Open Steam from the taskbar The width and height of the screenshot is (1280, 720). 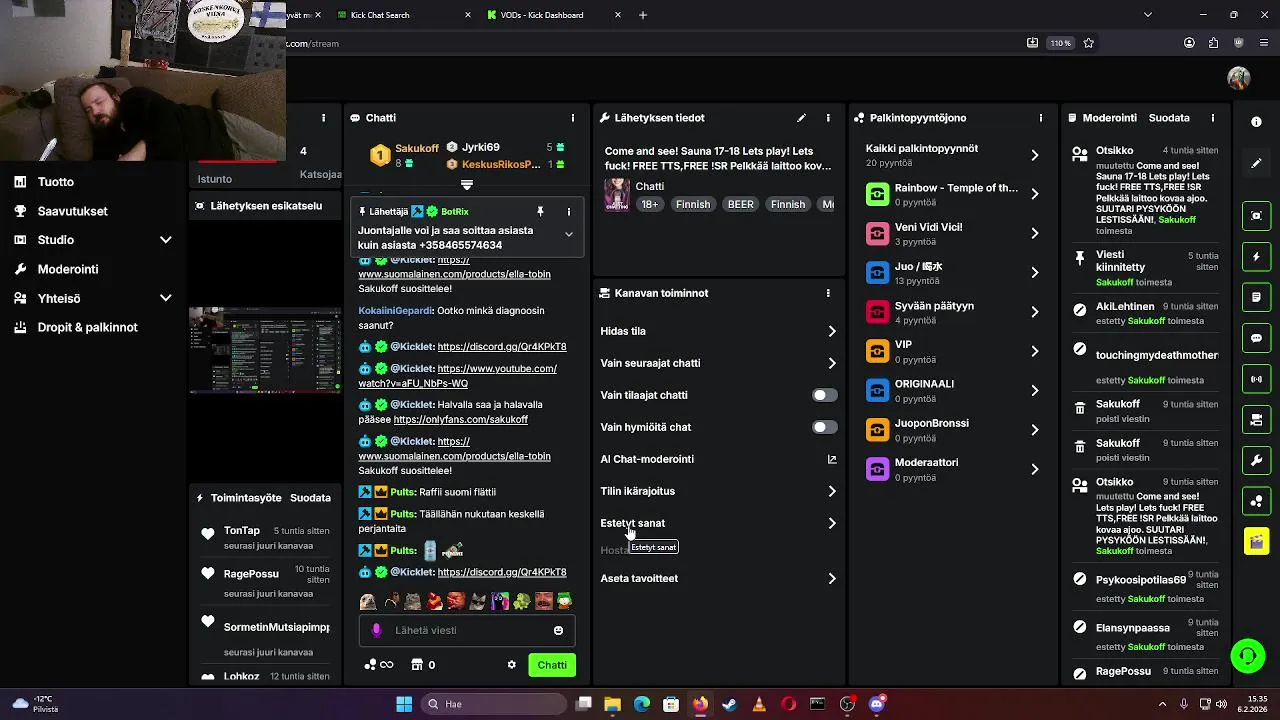click(x=729, y=704)
